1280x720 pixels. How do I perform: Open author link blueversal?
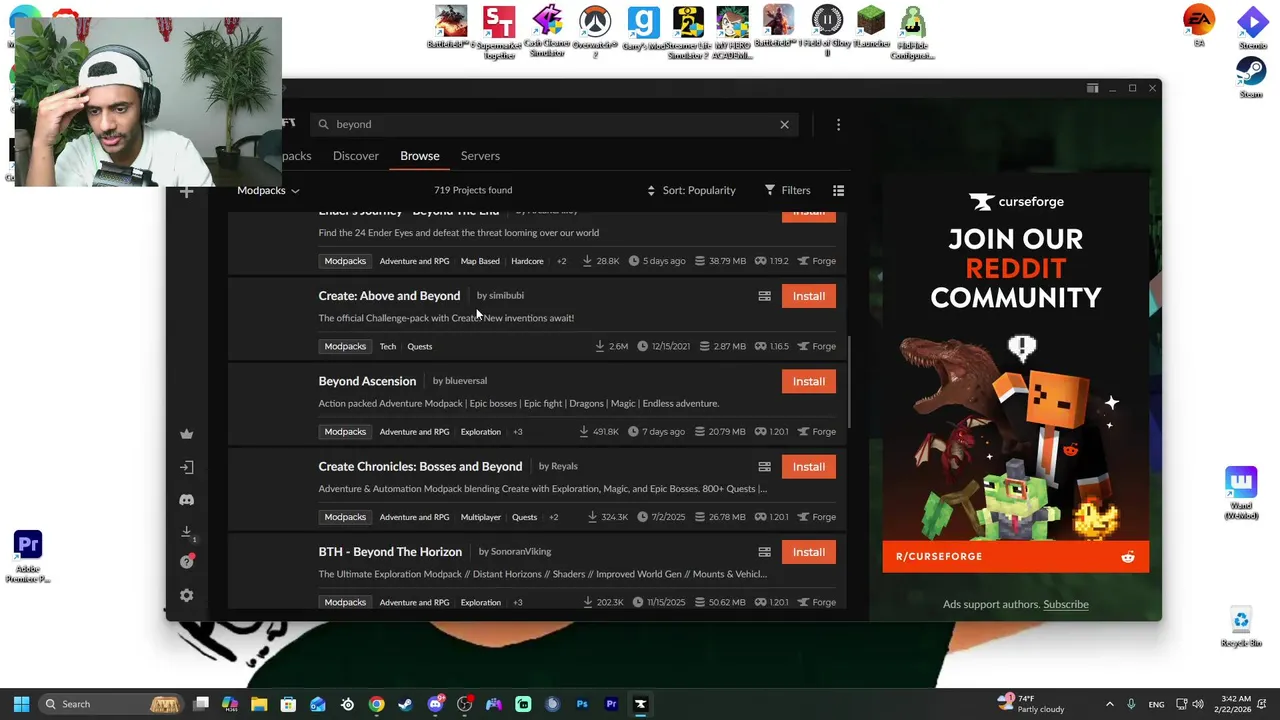point(466,381)
